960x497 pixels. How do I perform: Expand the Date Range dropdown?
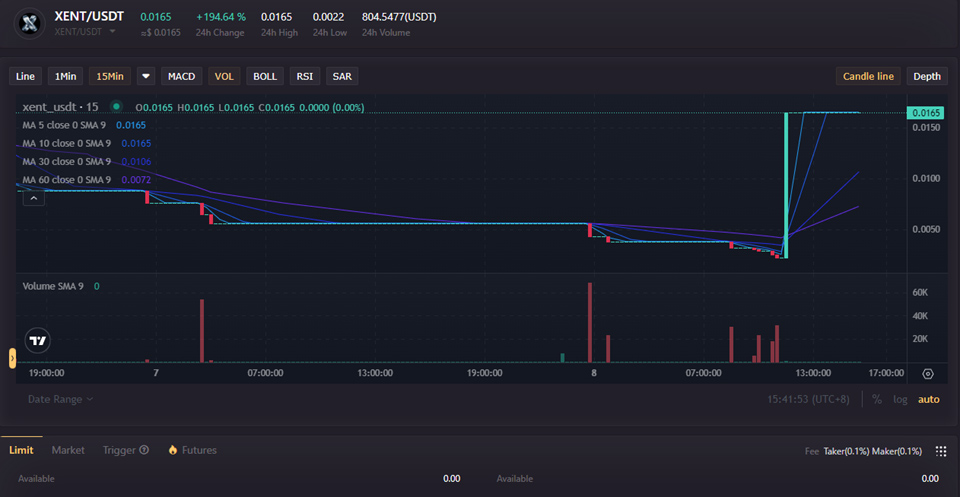click(x=60, y=399)
